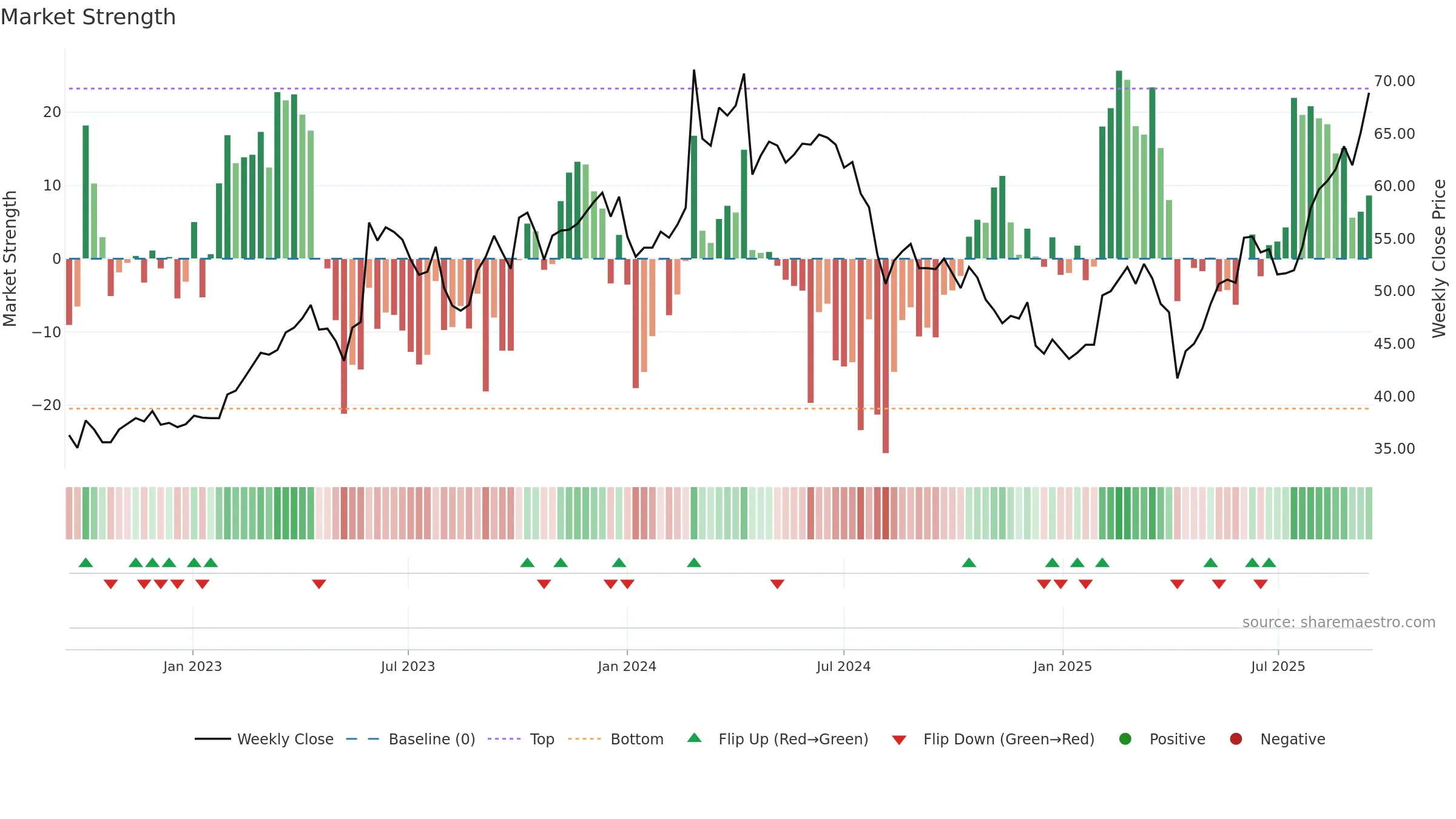1456x819 pixels.
Task: Click the source: sharemaestro.com credit text
Action: tap(1339, 622)
